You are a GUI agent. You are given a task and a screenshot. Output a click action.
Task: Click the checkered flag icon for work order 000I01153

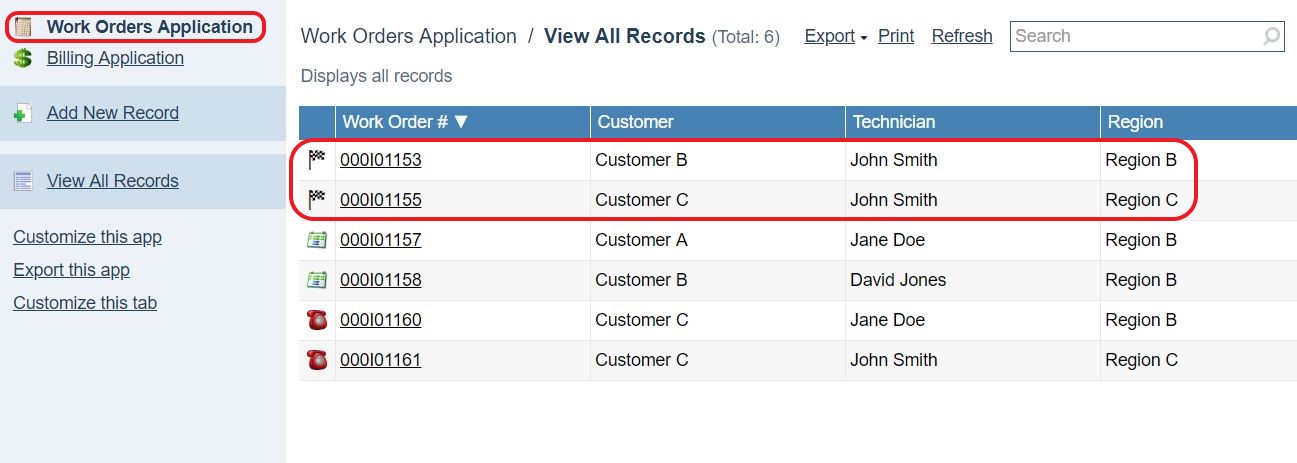coord(317,159)
